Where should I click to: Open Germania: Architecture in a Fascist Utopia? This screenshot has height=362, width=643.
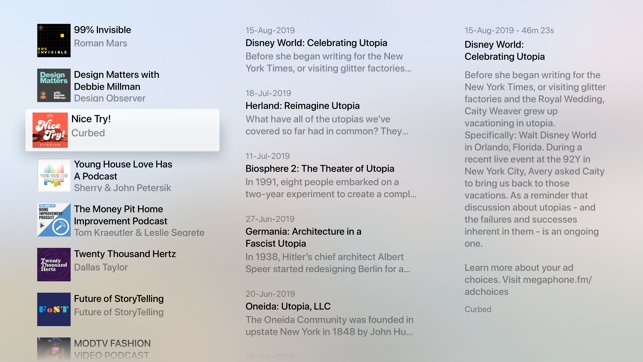click(328, 244)
